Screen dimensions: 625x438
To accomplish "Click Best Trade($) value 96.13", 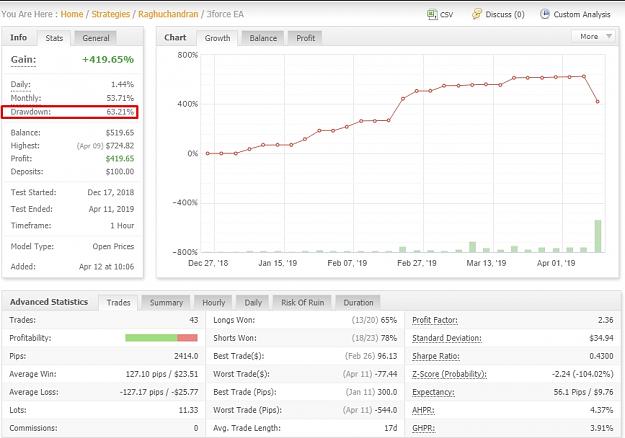I will (x=387, y=356).
